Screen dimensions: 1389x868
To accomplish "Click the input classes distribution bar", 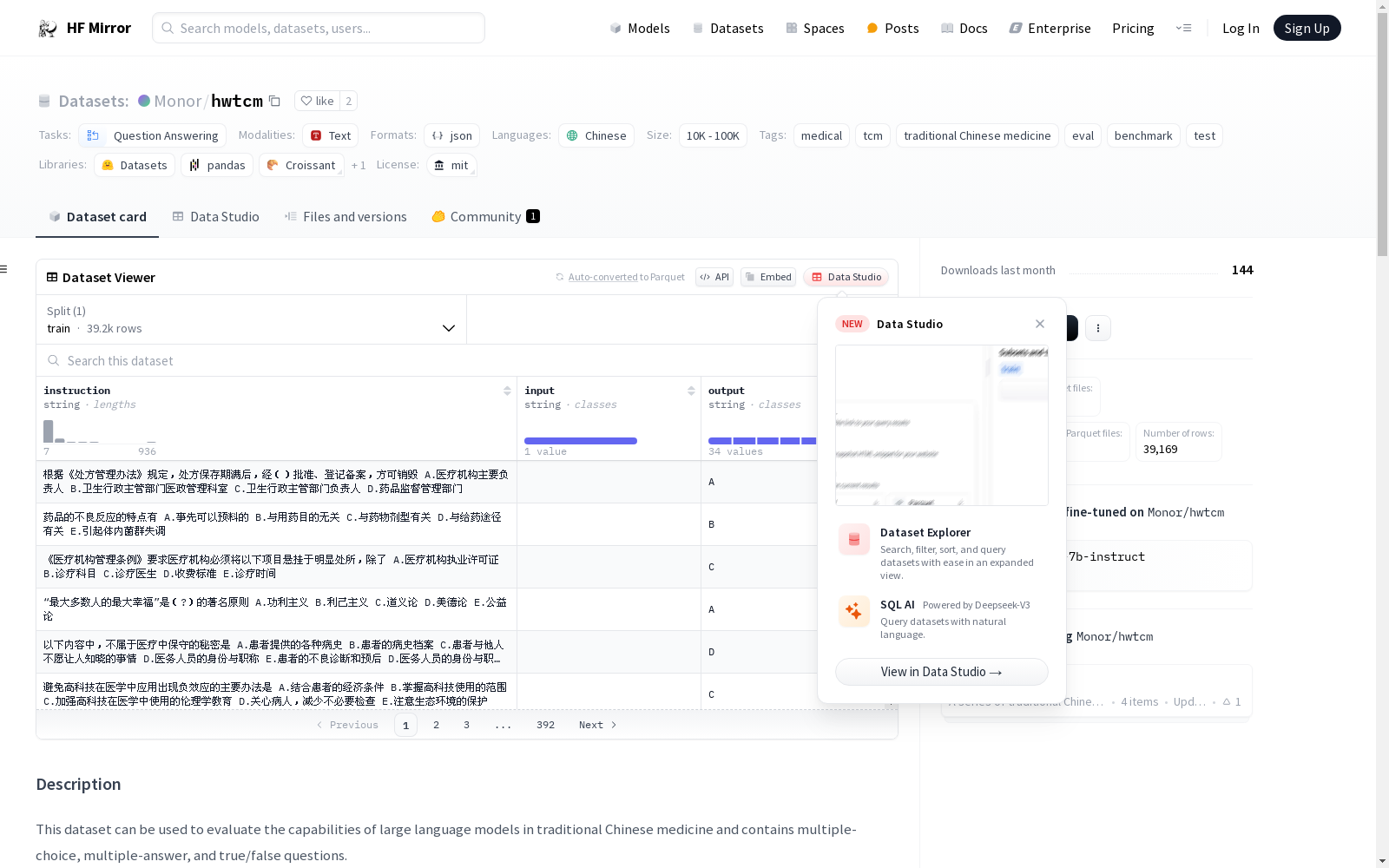I will coord(581,441).
